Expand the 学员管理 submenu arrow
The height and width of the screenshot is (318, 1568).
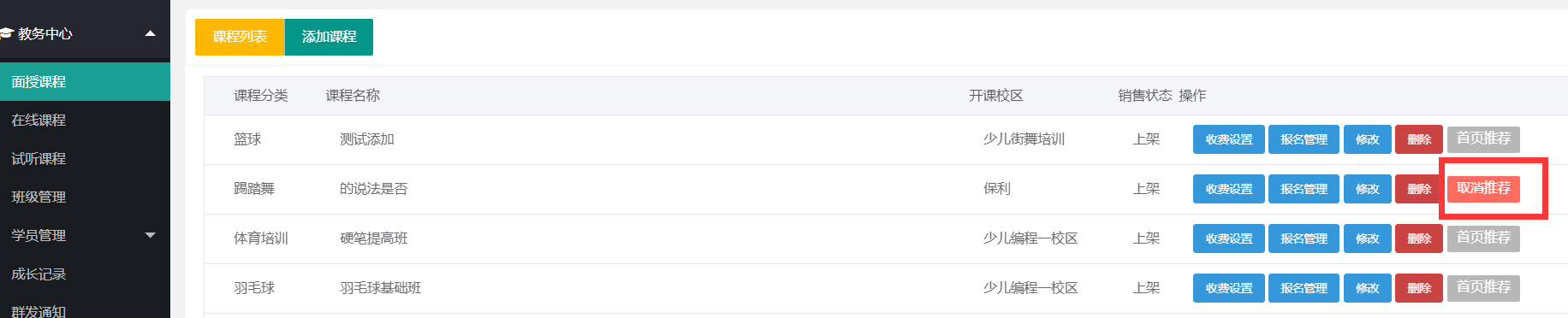(x=151, y=235)
